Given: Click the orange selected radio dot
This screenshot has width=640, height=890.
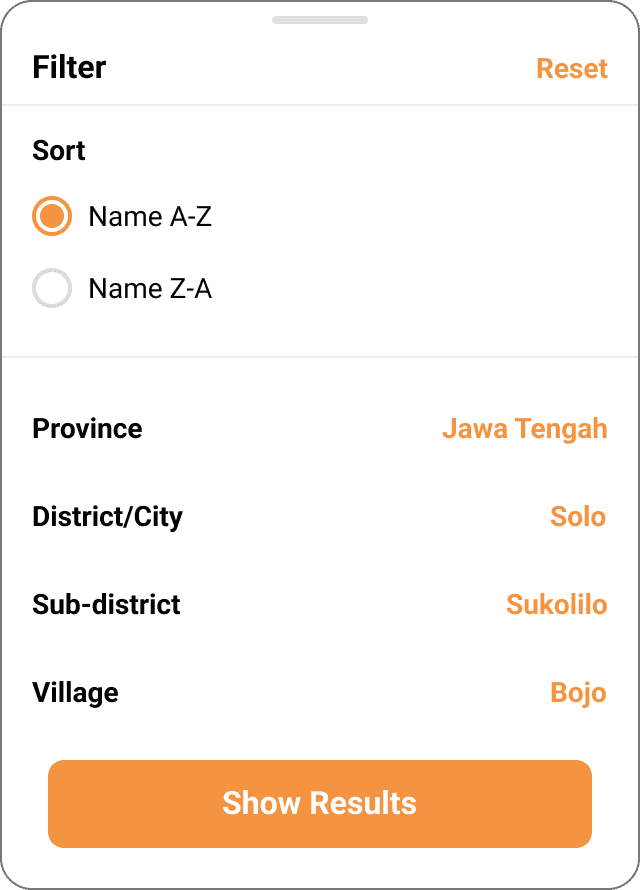Looking at the screenshot, I should tap(52, 216).
